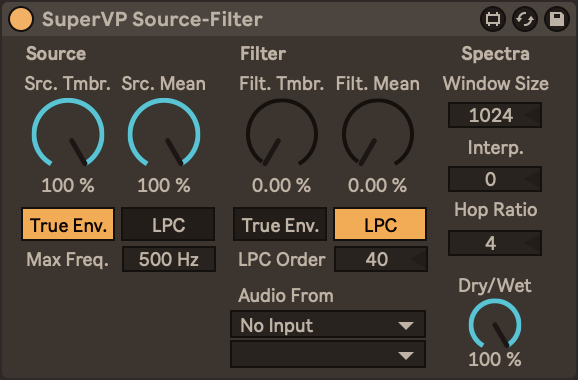The width and height of the screenshot is (578, 380).
Task: Select Filter True Env. mode
Action: point(280,224)
